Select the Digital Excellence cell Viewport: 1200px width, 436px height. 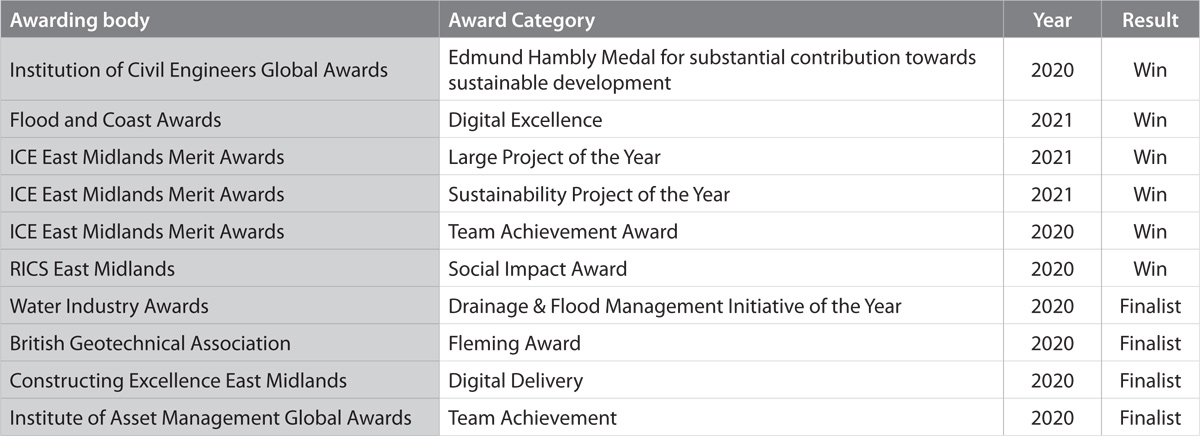tap(525, 120)
